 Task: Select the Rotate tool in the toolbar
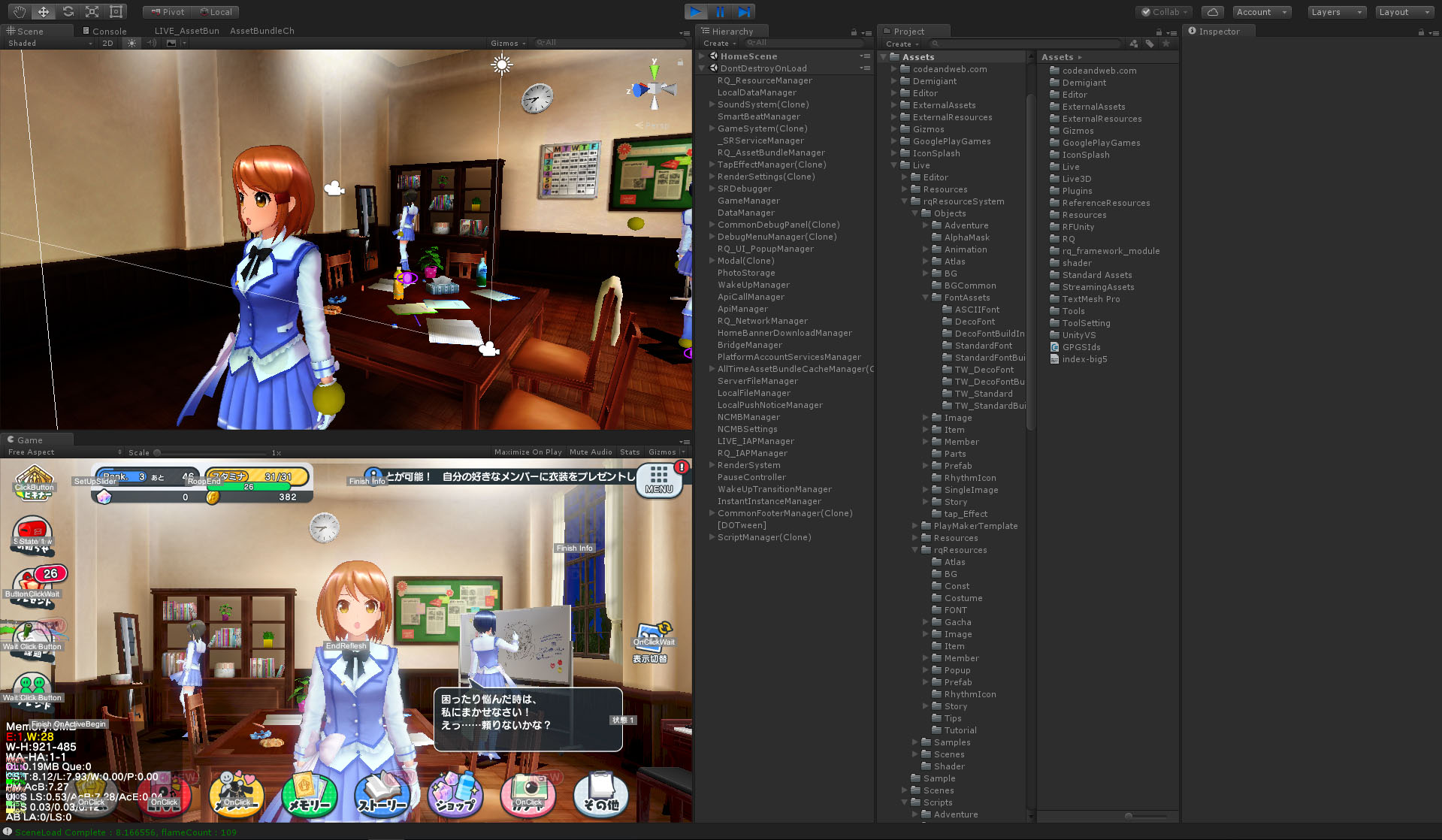point(68,11)
